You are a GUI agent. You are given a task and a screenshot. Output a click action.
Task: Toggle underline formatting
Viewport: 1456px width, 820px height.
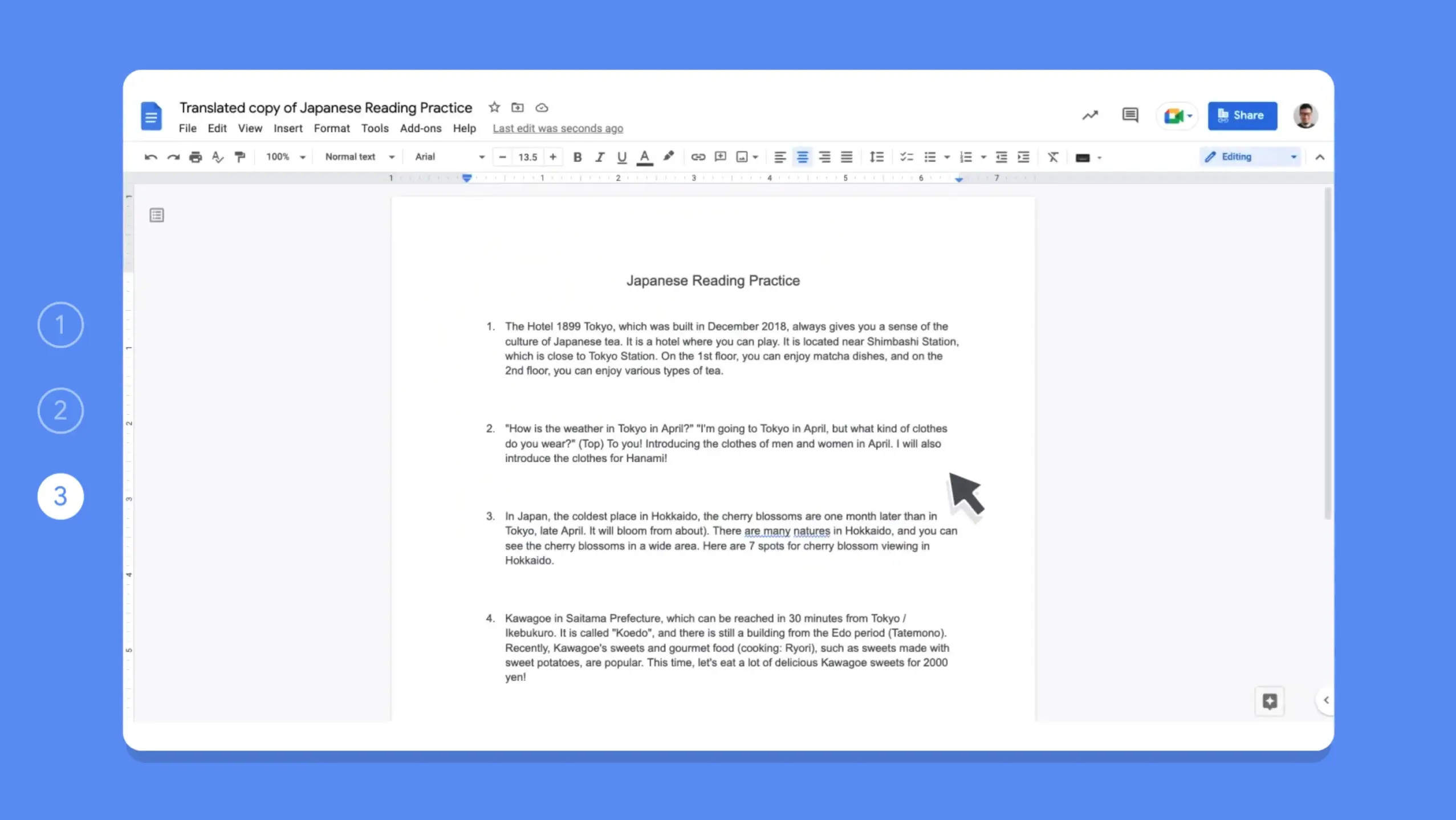coord(621,157)
